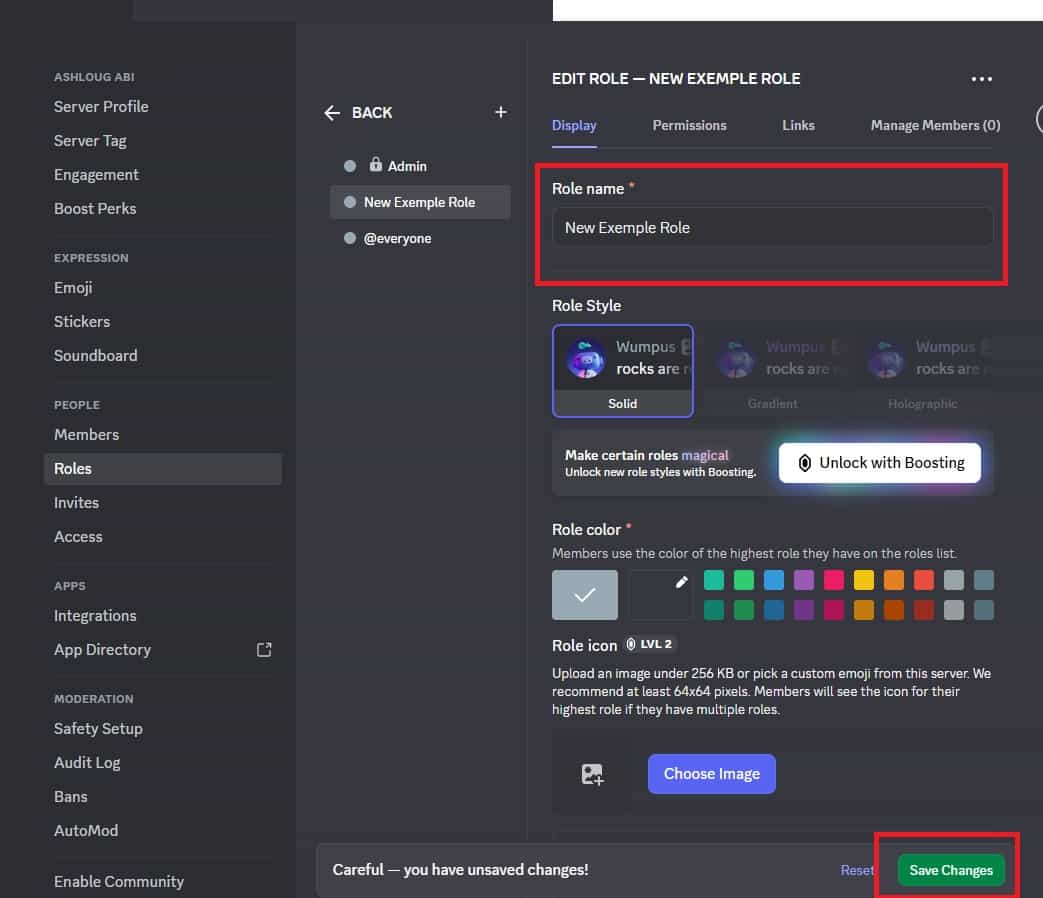
Task: Click inside the Role name field
Action: coord(772,227)
